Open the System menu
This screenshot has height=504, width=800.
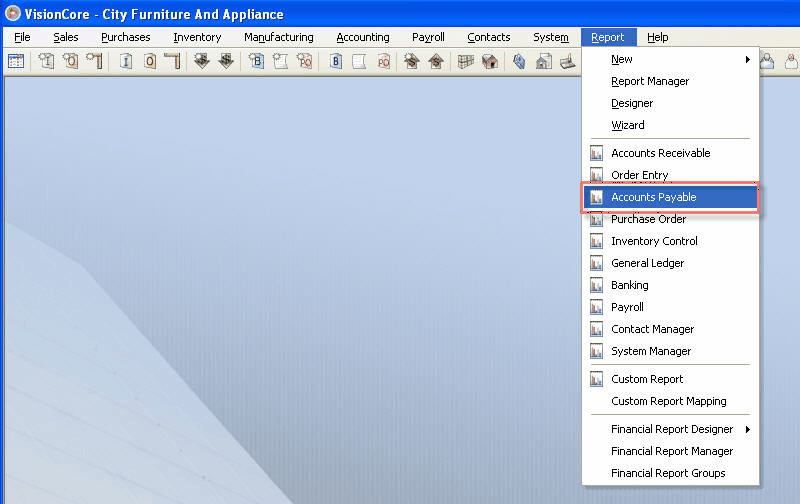pos(551,37)
